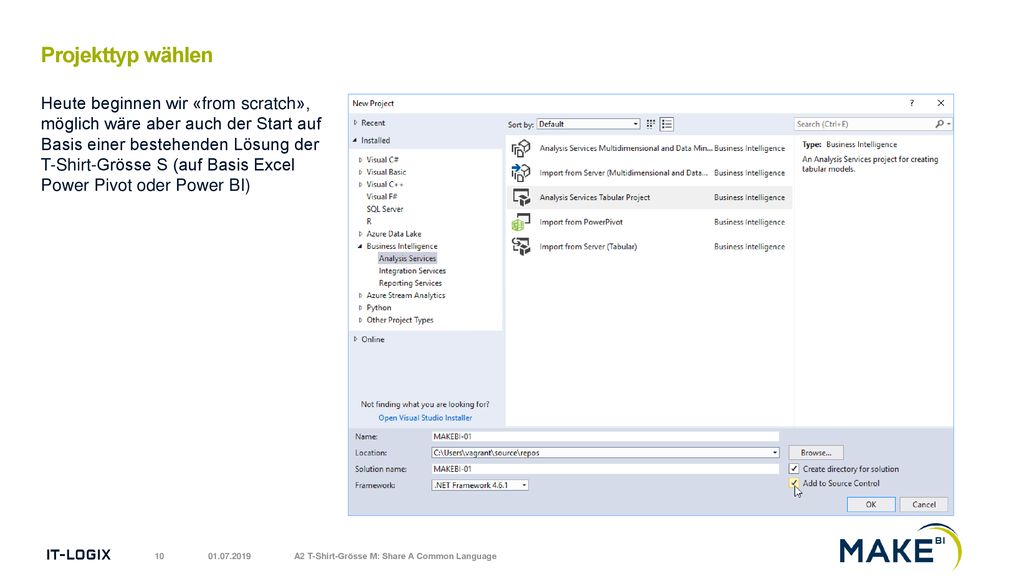
Task: Confirm with the OK button
Action: [871, 505]
